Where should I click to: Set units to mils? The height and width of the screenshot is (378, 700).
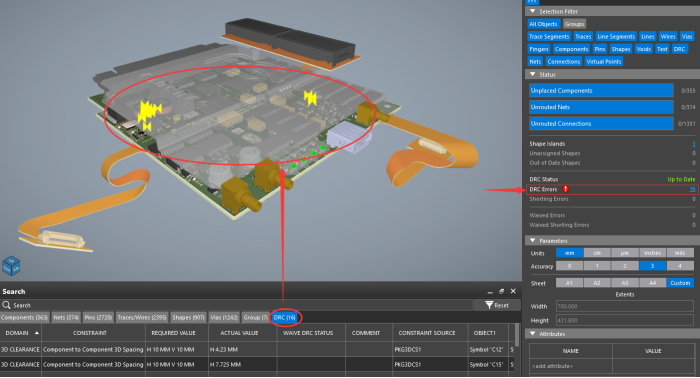pos(680,253)
